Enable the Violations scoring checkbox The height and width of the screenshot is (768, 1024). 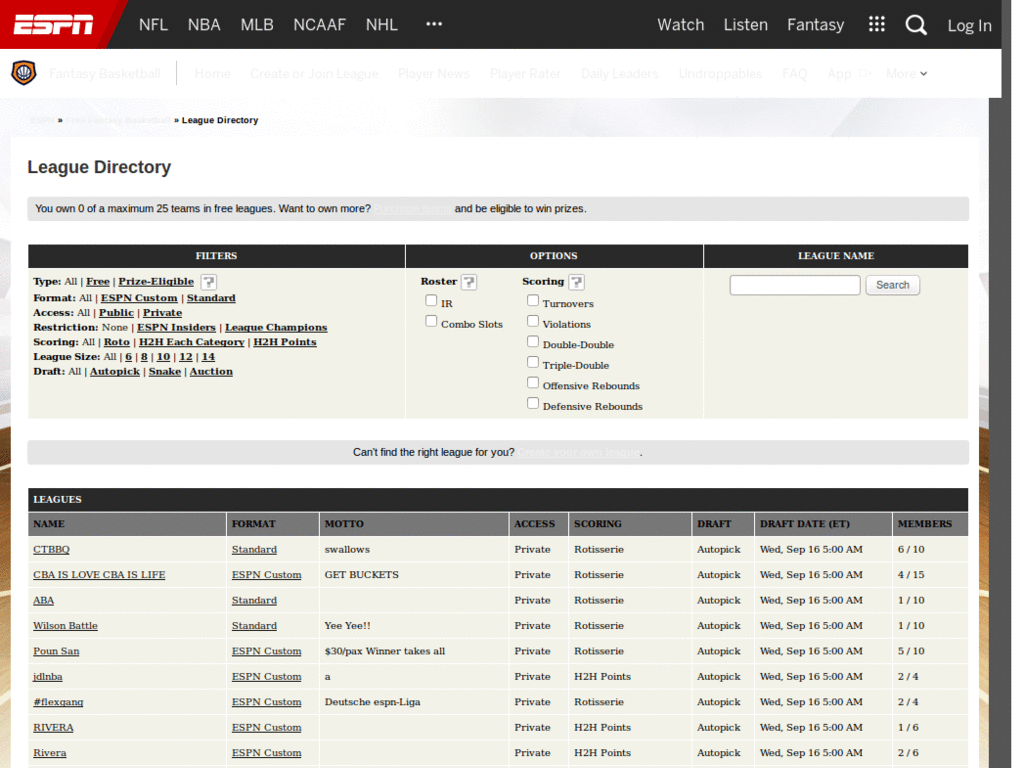click(x=533, y=321)
